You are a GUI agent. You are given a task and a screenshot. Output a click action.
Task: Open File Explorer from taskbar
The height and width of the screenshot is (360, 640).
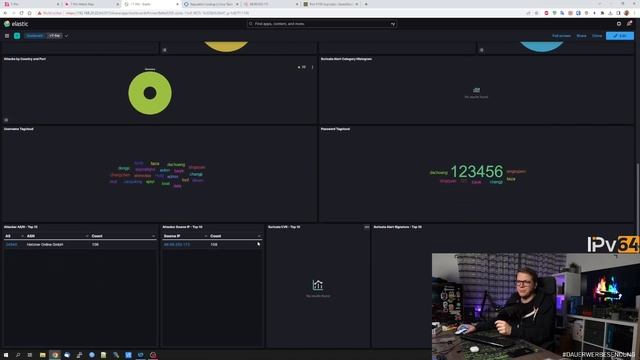pyautogui.click(x=42, y=355)
